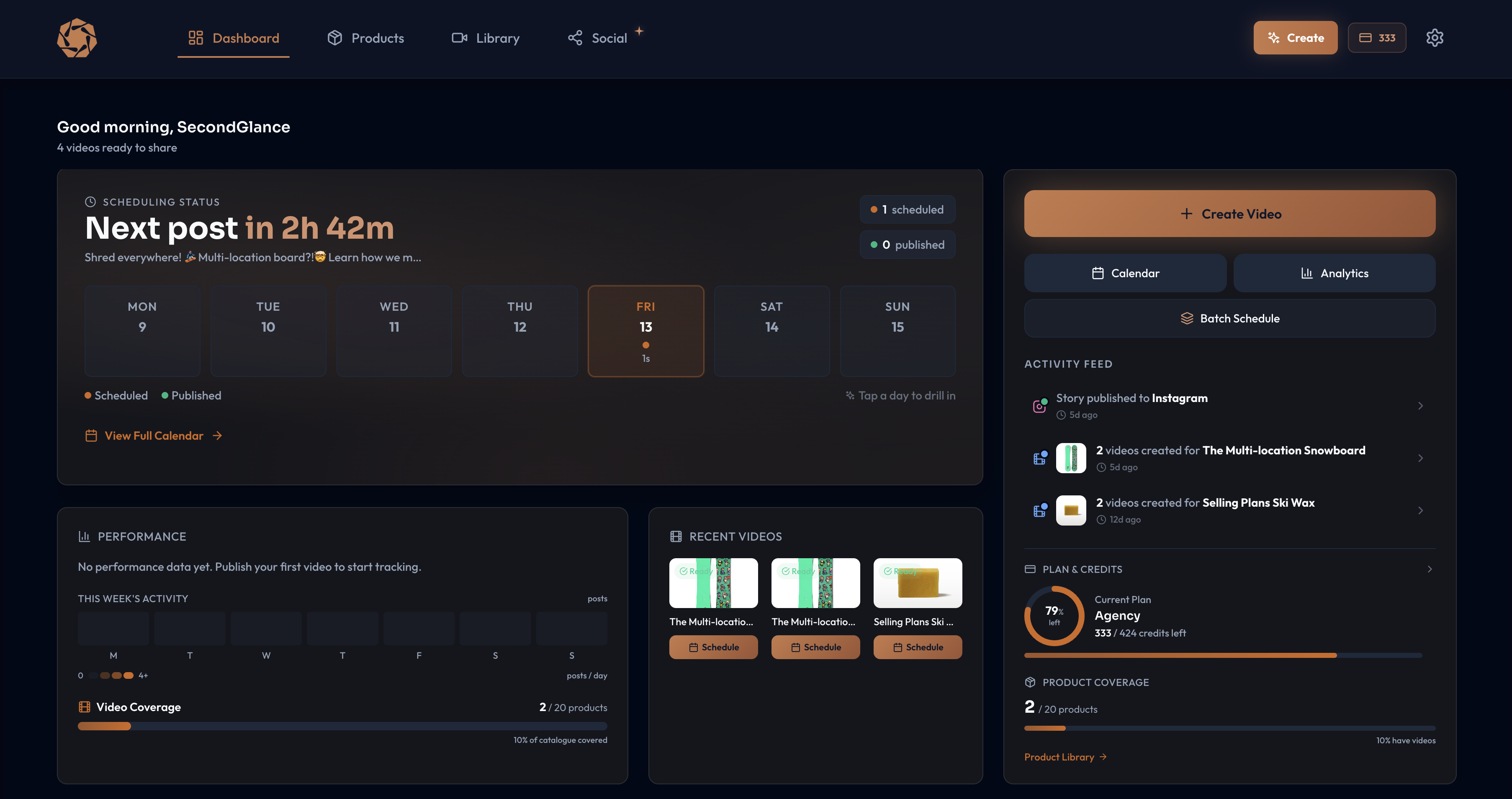Open application settings via gear icon
Screen dimensions: 1512x799
1435,38
